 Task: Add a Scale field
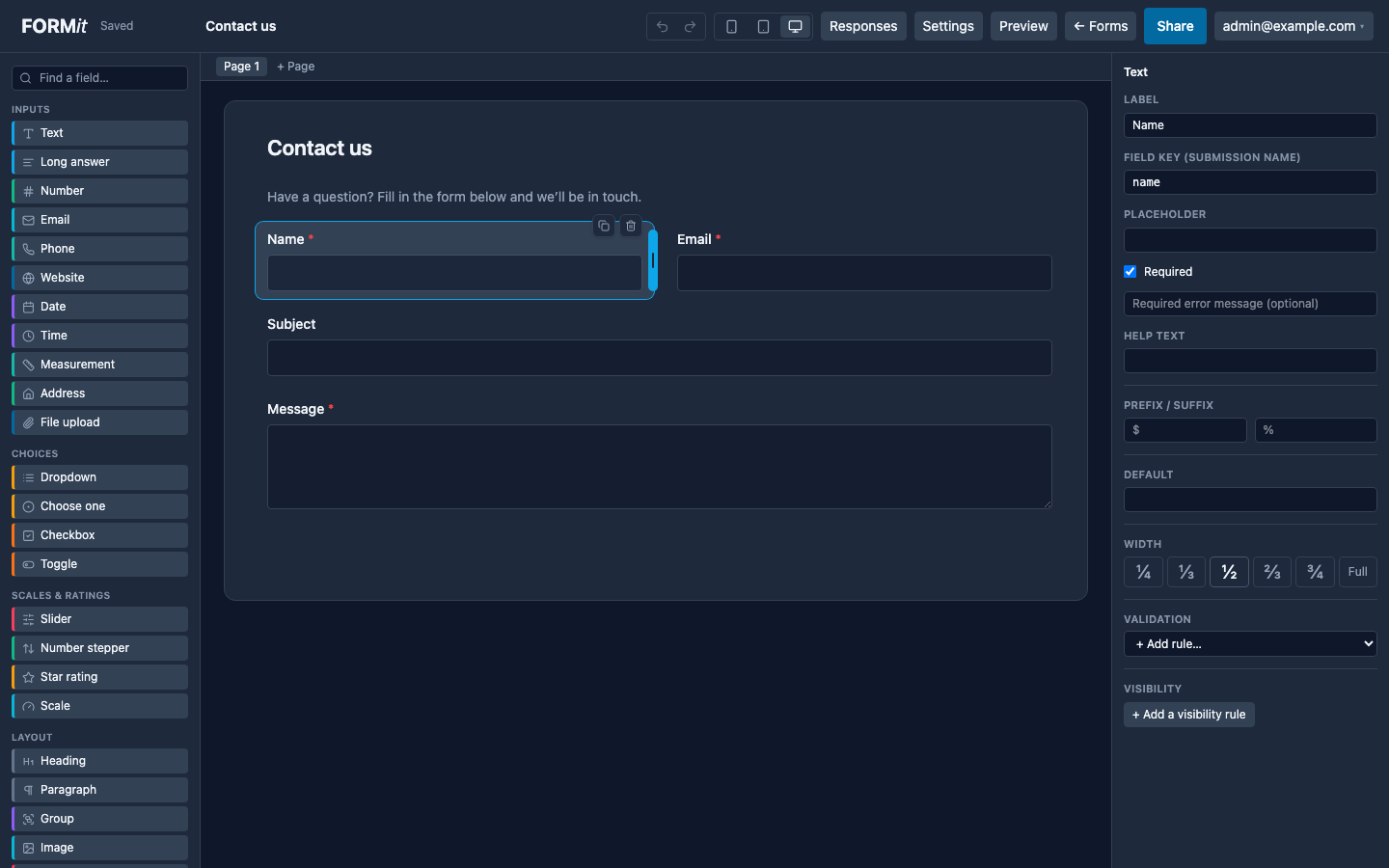(99, 706)
